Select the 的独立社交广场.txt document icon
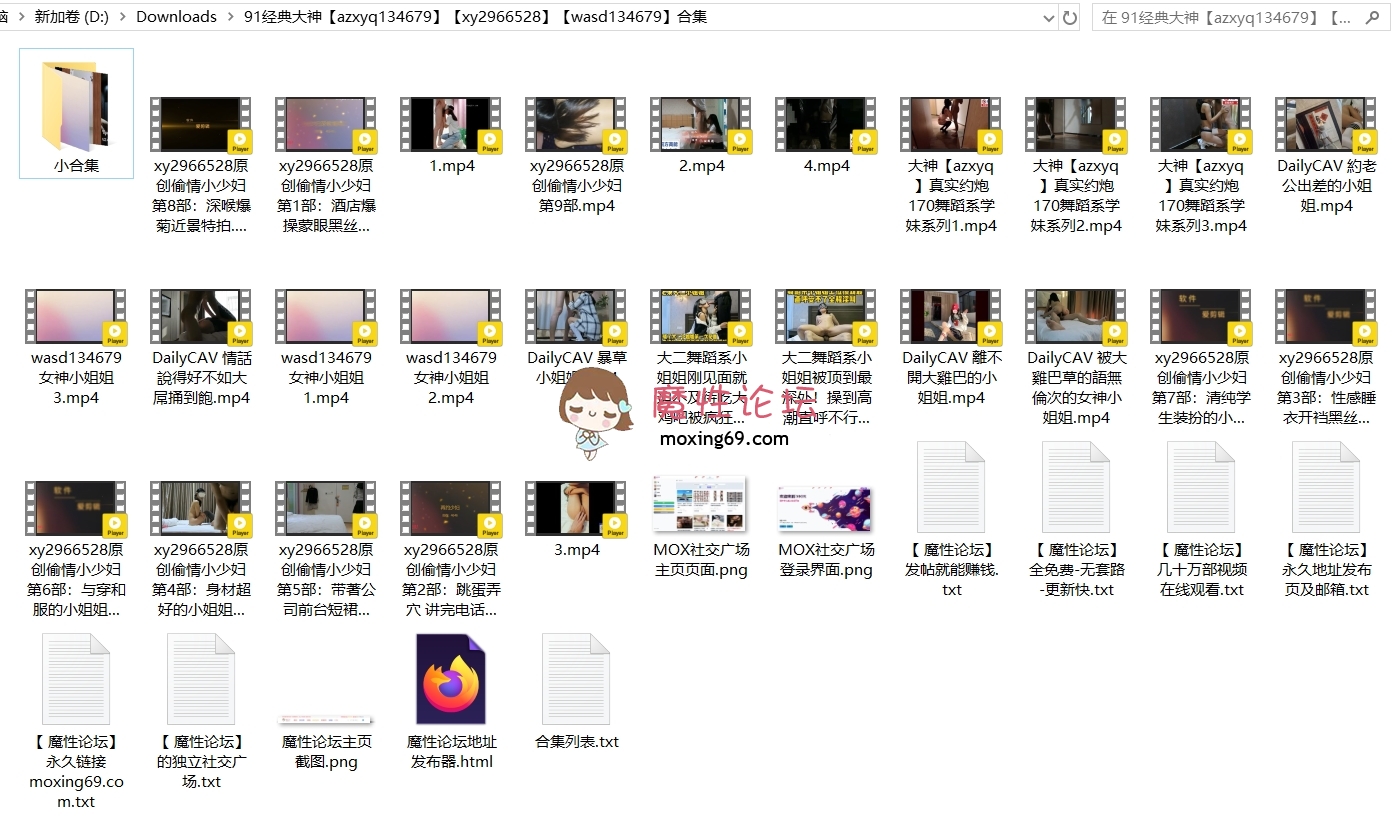 coord(201,679)
